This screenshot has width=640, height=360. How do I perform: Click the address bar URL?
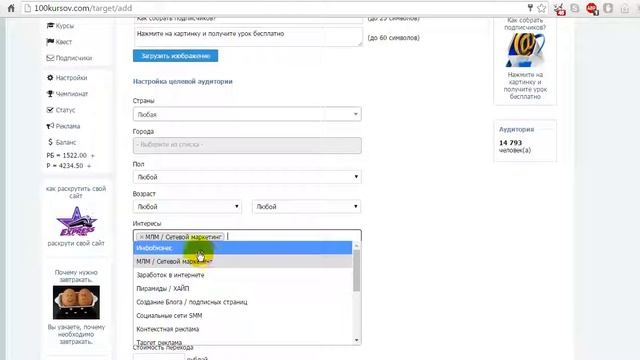click(83, 8)
